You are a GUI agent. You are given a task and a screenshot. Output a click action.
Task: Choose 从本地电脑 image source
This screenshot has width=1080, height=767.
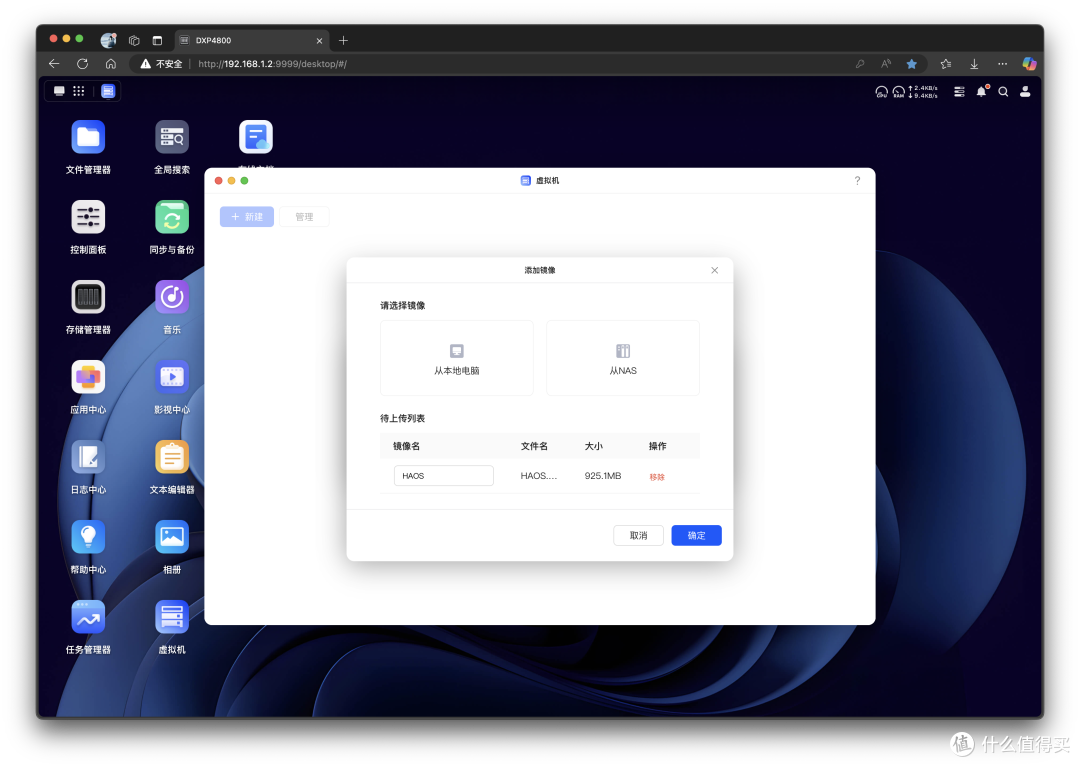click(457, 358)
